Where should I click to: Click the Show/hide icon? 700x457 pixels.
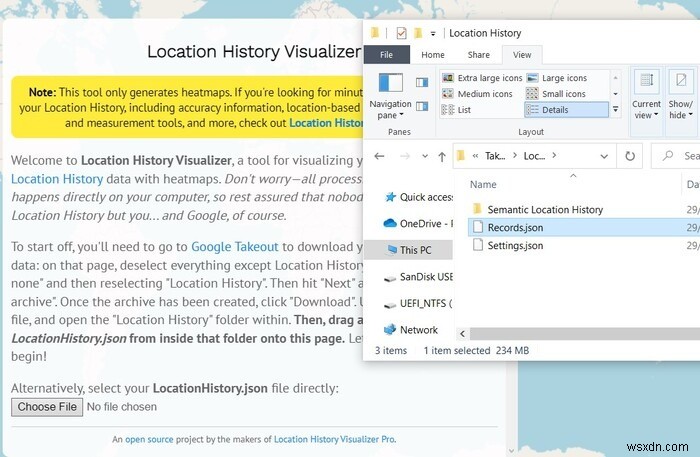click(x=681, y=81)
